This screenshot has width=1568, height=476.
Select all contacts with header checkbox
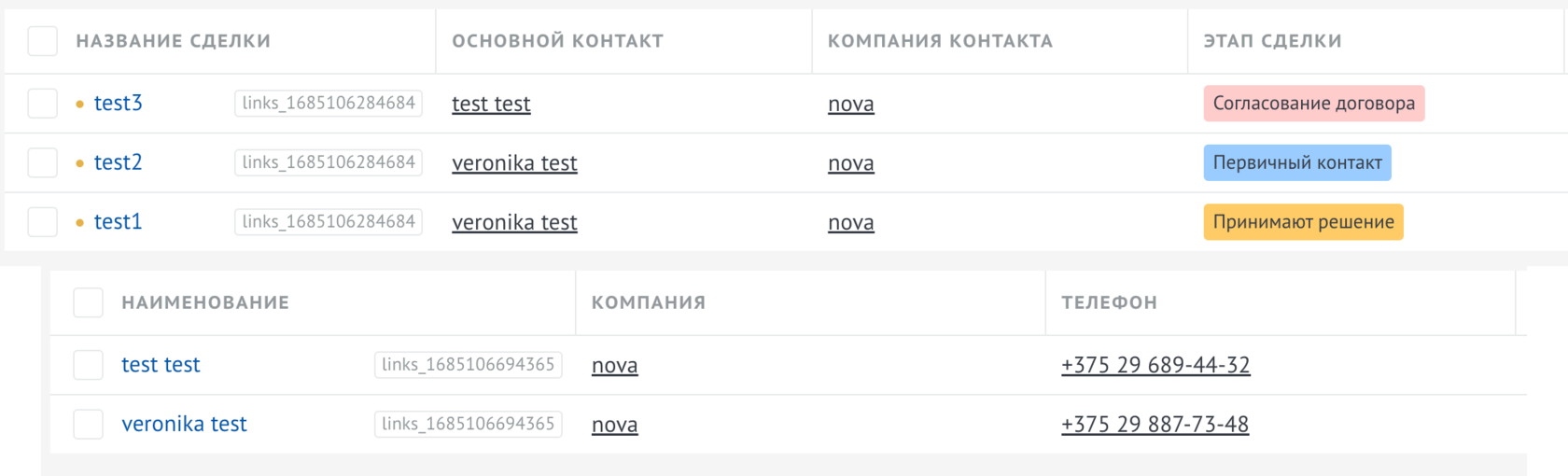pos(89,302)
